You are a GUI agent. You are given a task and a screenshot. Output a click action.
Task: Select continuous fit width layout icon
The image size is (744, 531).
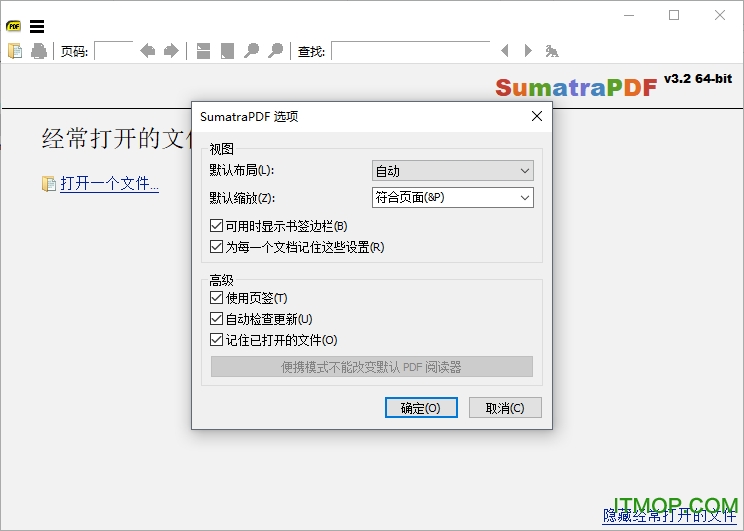(x=204, y=51)
